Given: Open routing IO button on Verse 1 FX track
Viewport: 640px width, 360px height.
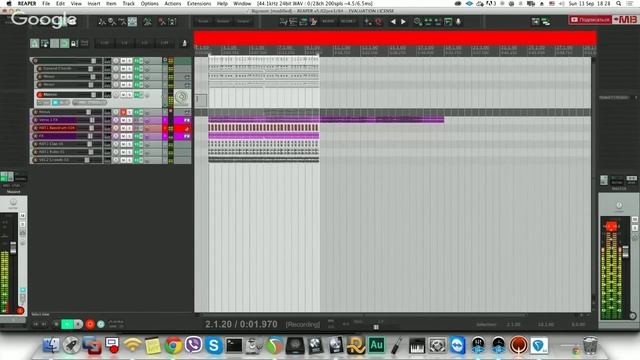Looking at the screenshot, I should [x=107, y=120].
